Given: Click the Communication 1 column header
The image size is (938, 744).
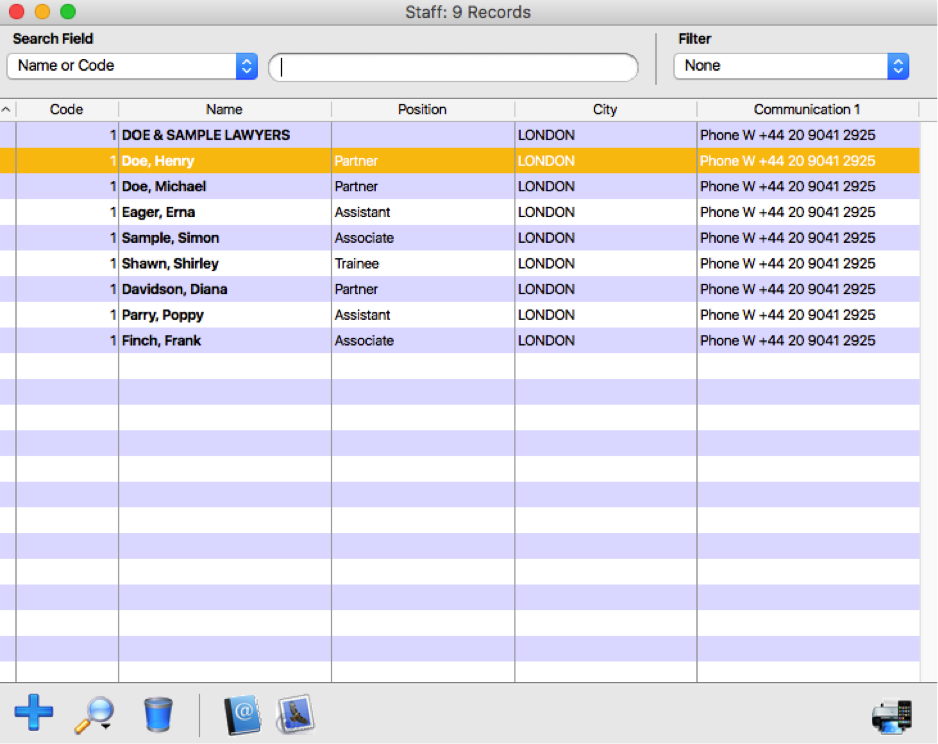Looking at the screenshot, I should (x=806, y=109).
